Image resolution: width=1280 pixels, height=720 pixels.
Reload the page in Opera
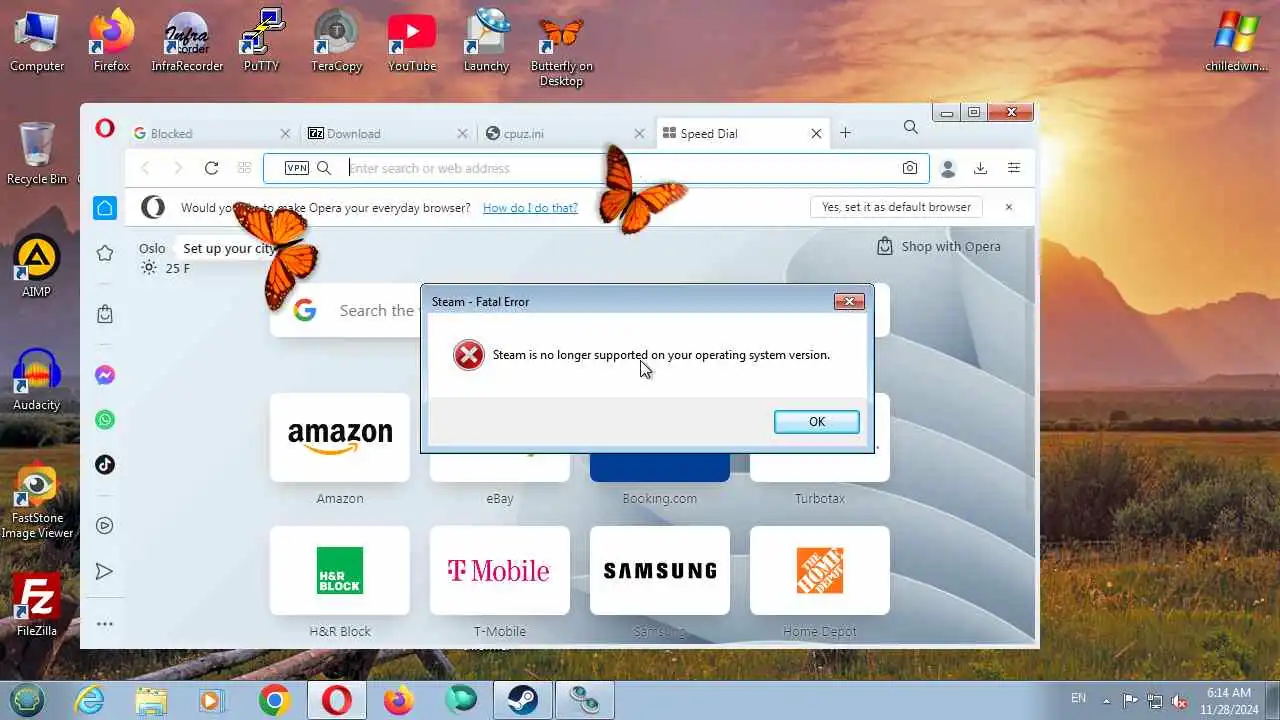[211, 168]
